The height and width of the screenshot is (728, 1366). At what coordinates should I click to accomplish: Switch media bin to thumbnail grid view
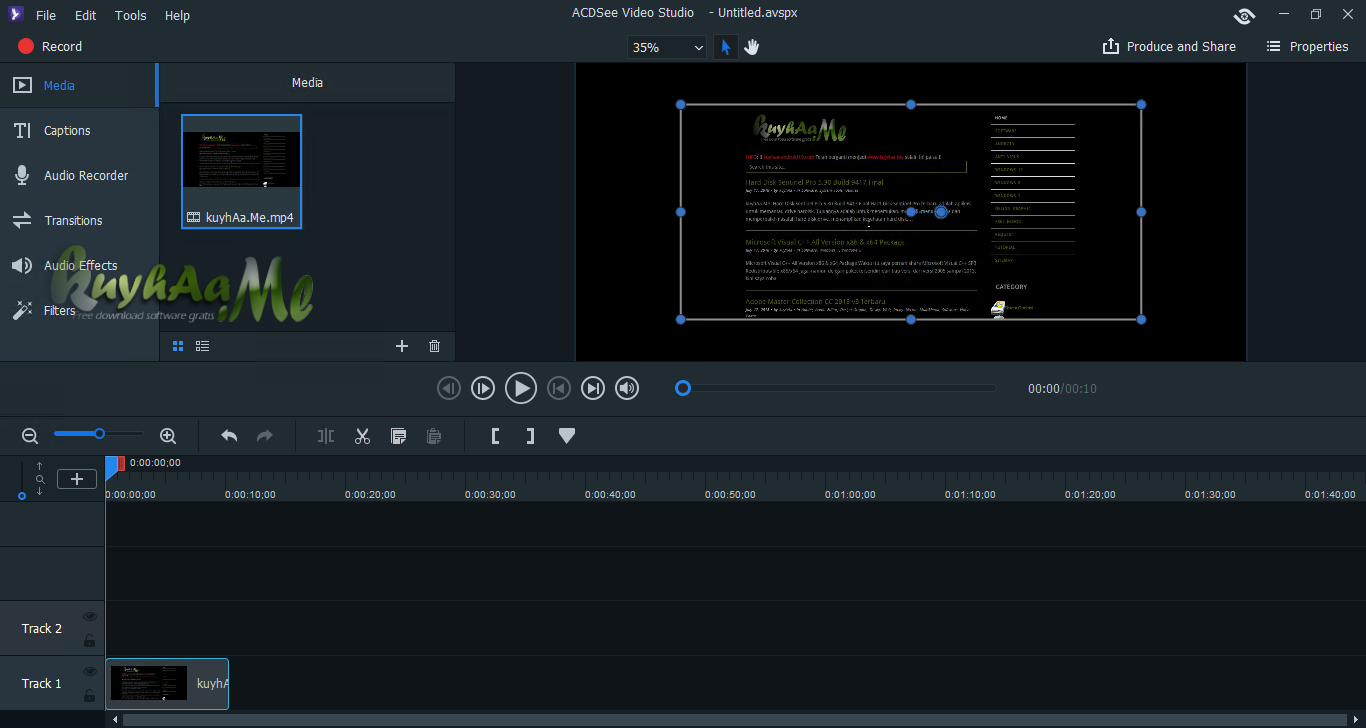pyautogui.click(x=178, y=346)
